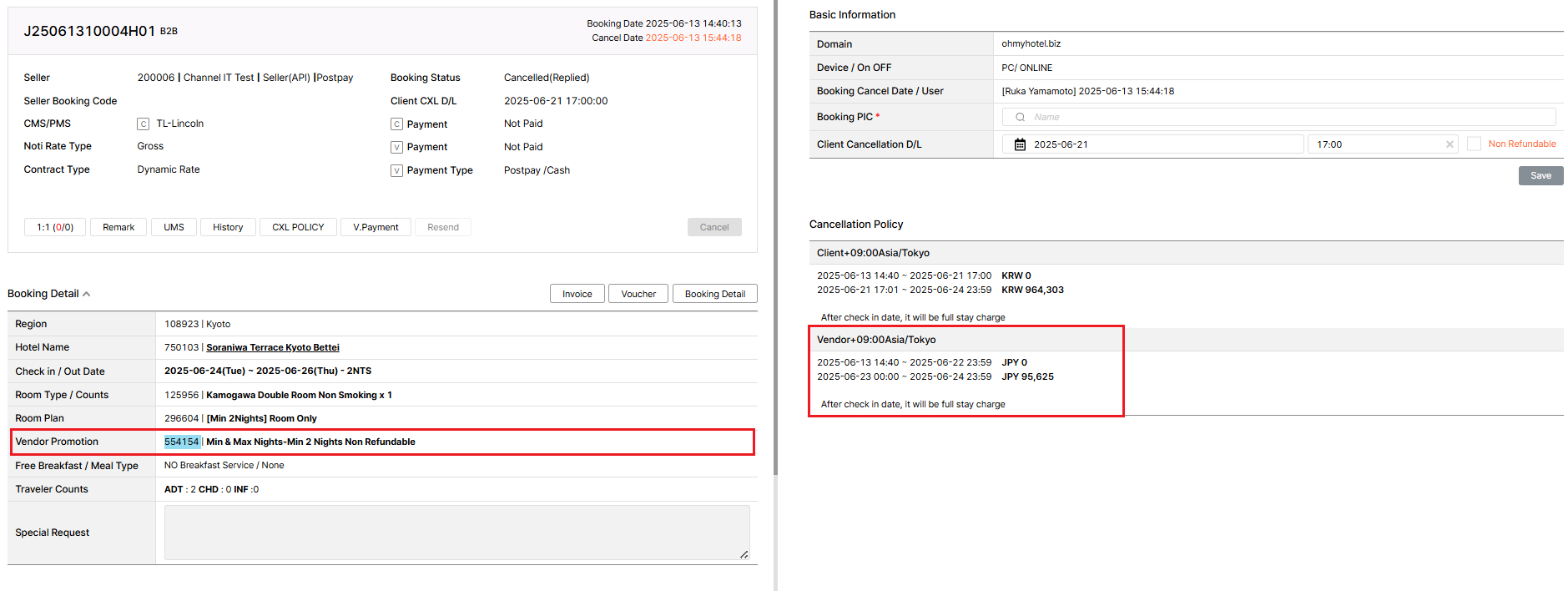Clear the 17:00 time with the X icon
The width and height of the screenshot is (1568, 591).
point(1450,144)
